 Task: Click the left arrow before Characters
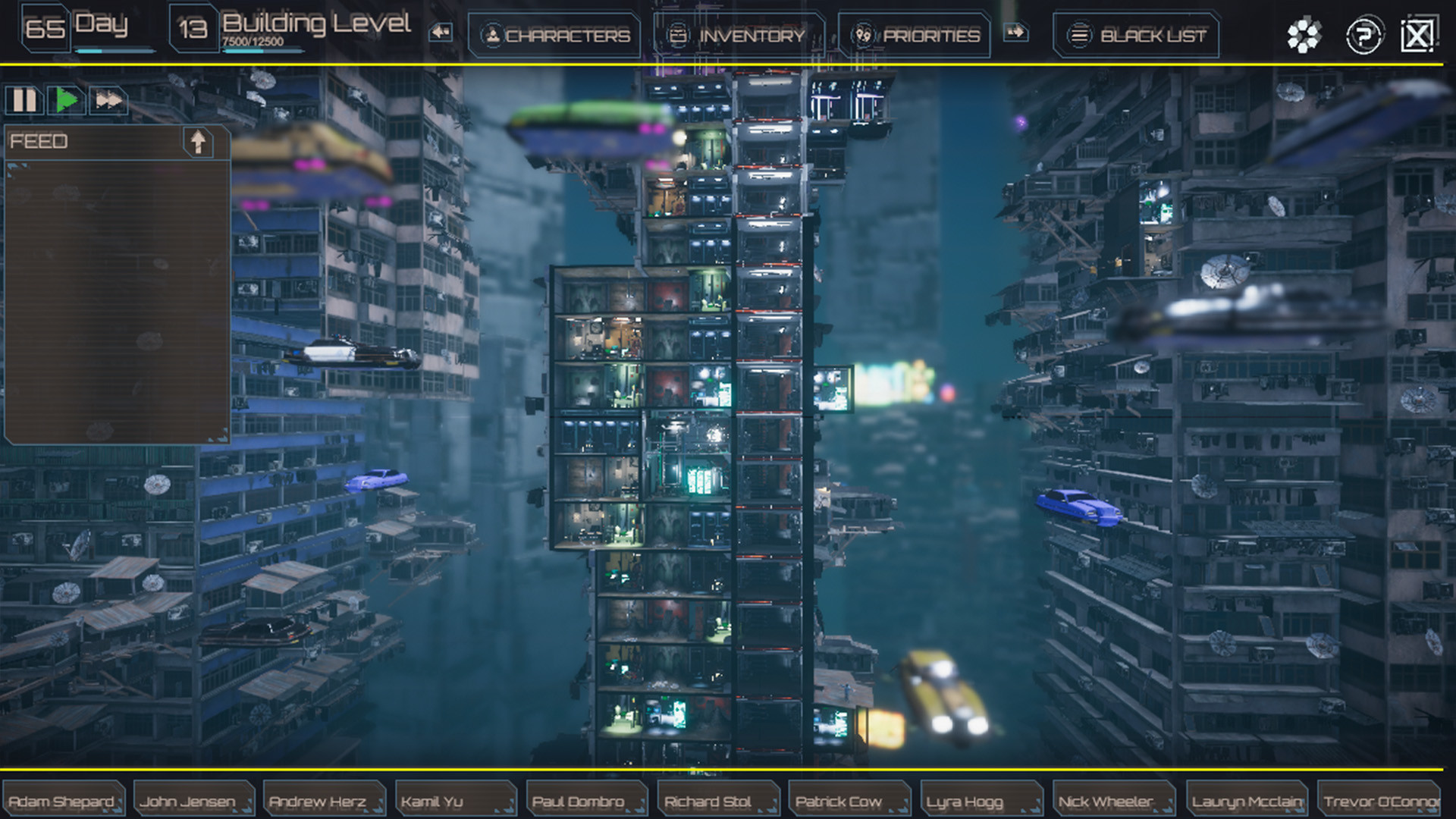point(441,33)
